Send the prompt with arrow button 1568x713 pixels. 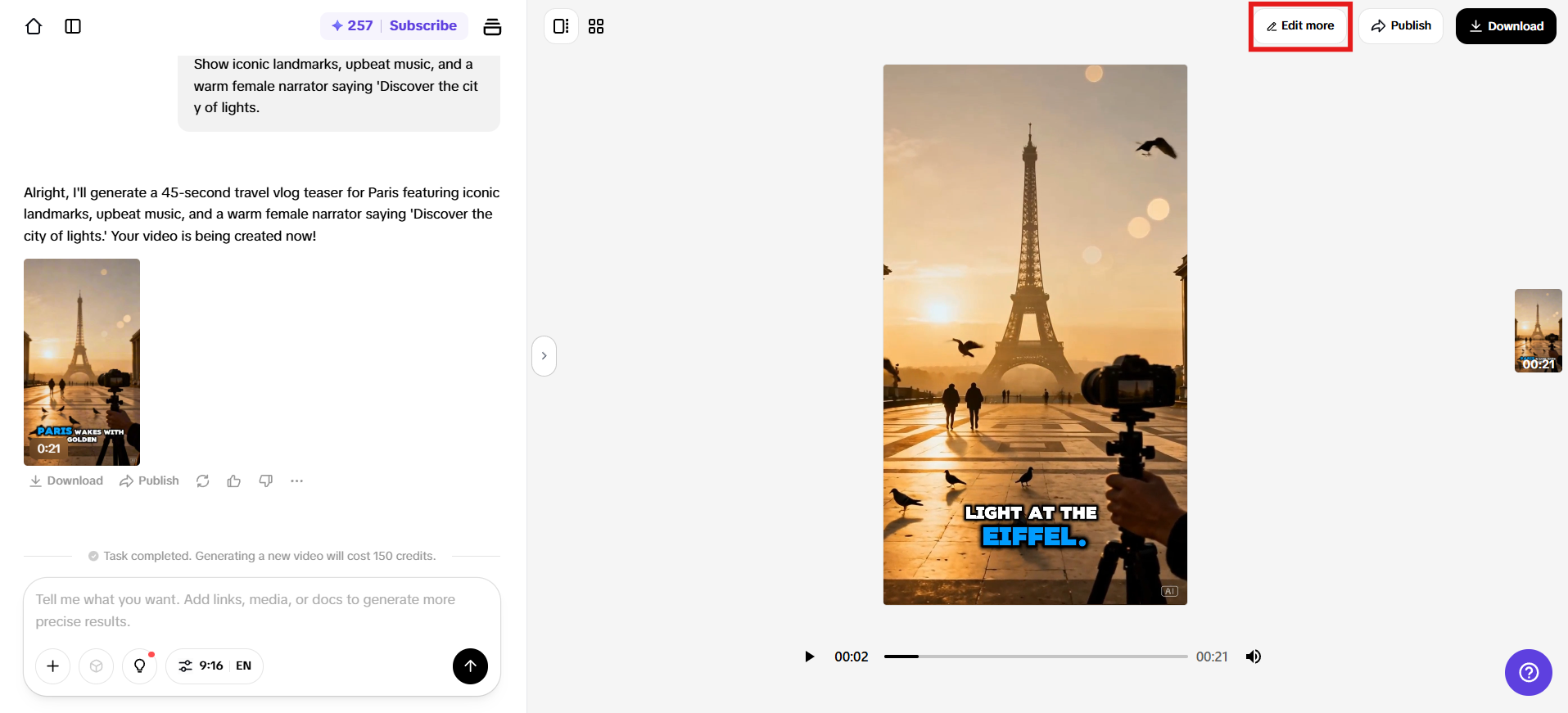[470, 666]
